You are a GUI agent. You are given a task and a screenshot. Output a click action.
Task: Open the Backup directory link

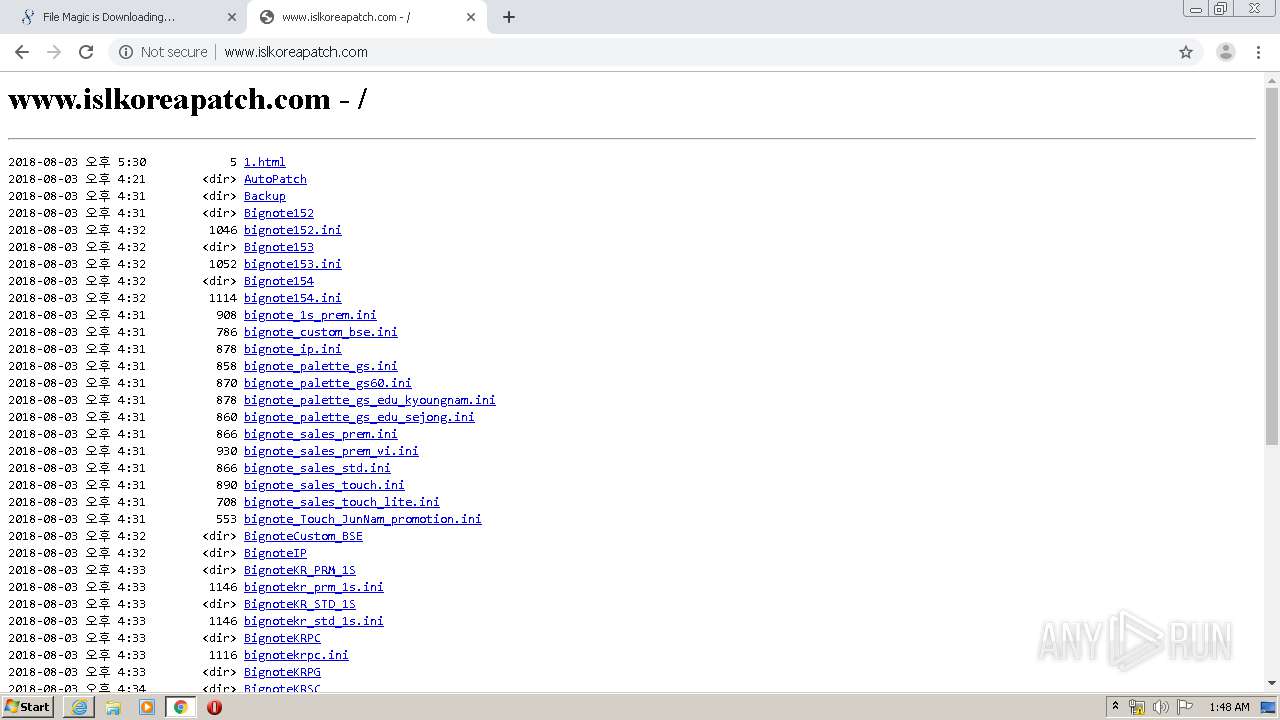click(x=265, y=196)
